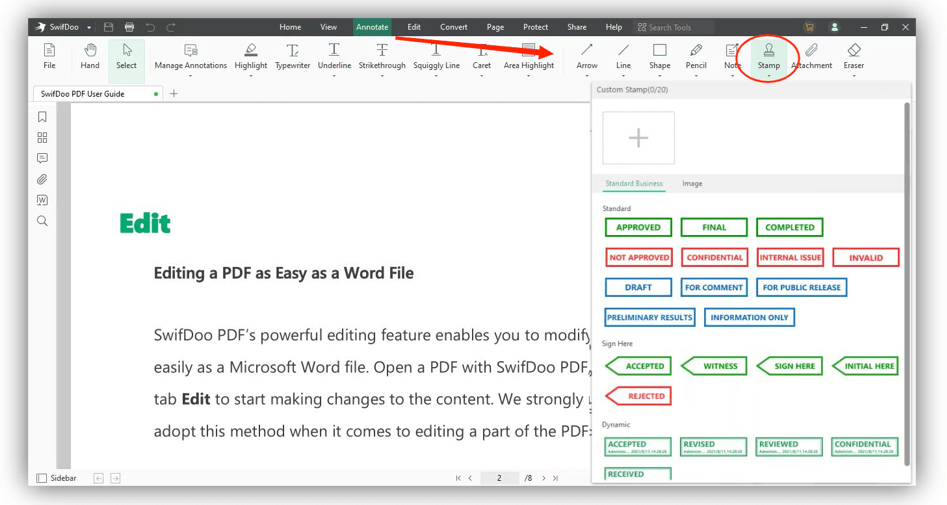This screenshot has height=505, width=947.
Task: Switch to the Edit ribbon tab
Action: click(x=414, y=27)
